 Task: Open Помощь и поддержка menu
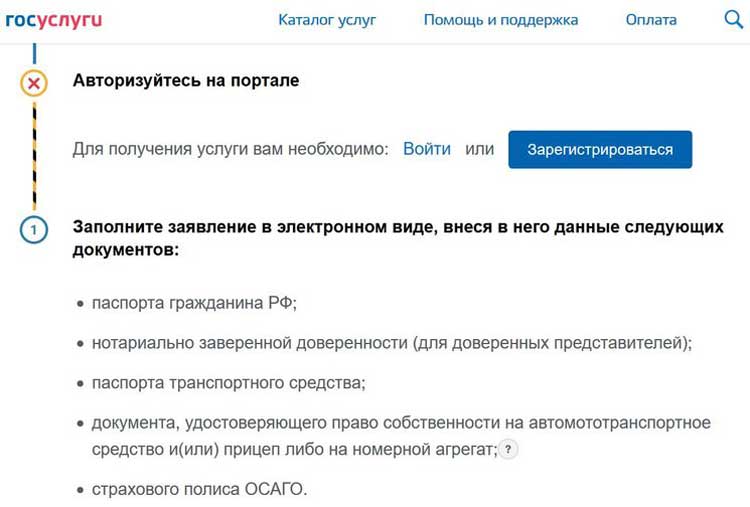point(501,20)
